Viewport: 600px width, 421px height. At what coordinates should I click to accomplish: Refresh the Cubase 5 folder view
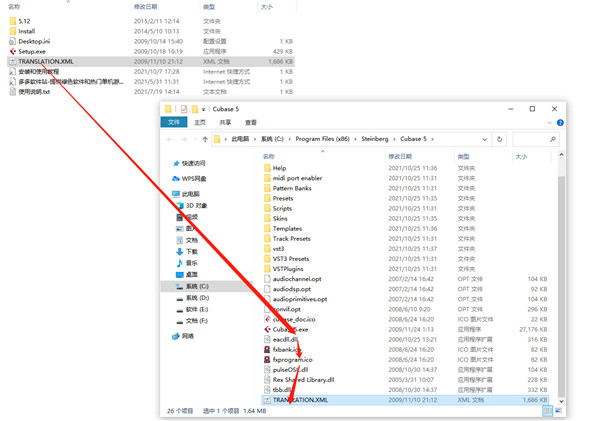click(499, 139)
